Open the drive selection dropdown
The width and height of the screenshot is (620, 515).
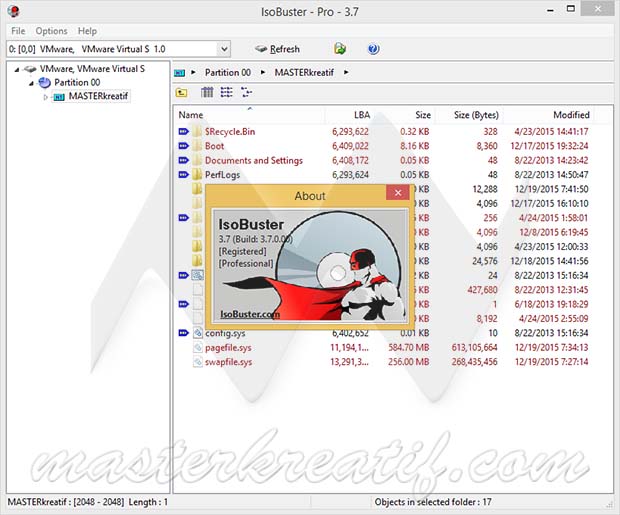224,49
